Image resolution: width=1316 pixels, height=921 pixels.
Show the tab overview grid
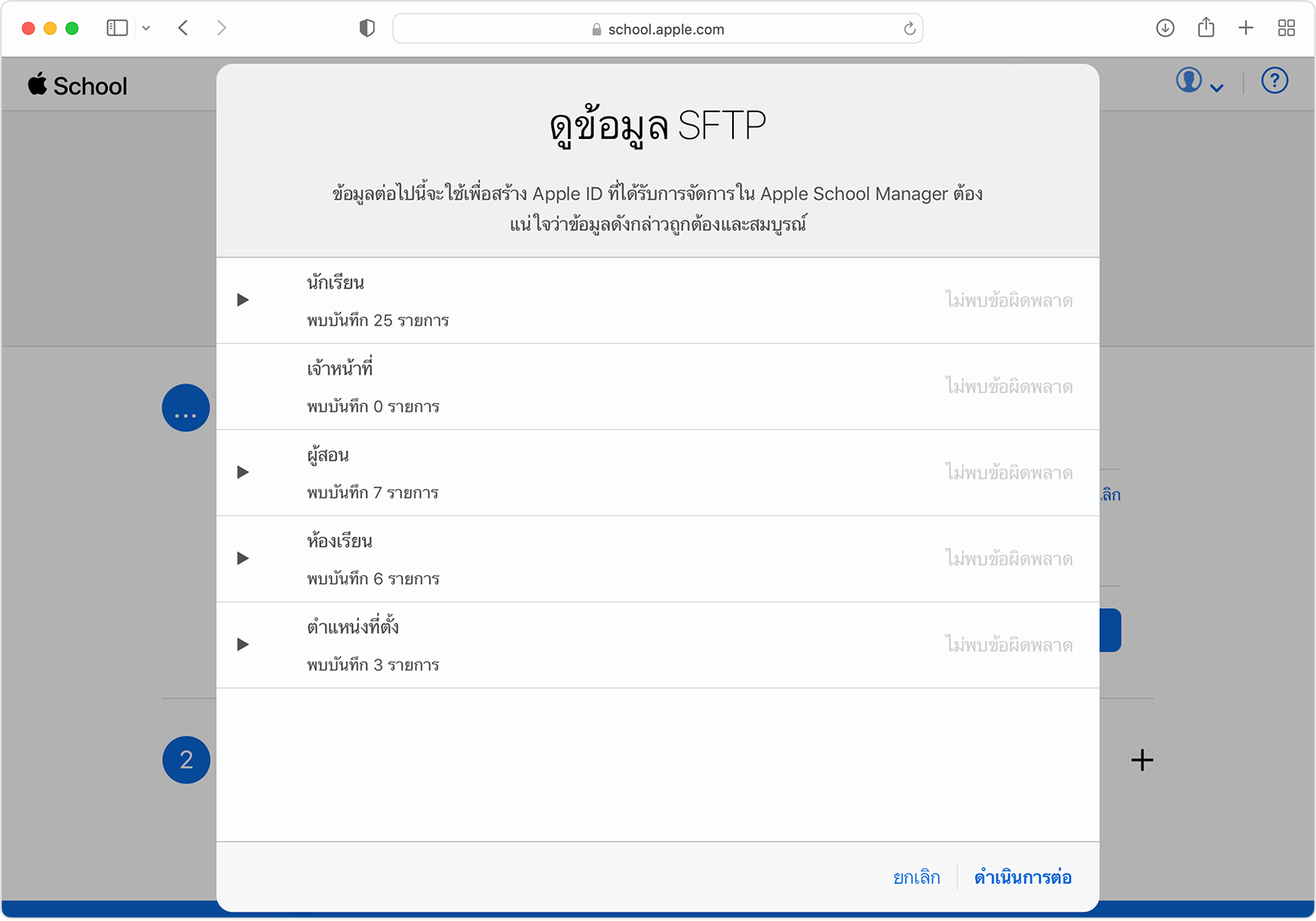pyautogui.click(x=1286, y=28)
